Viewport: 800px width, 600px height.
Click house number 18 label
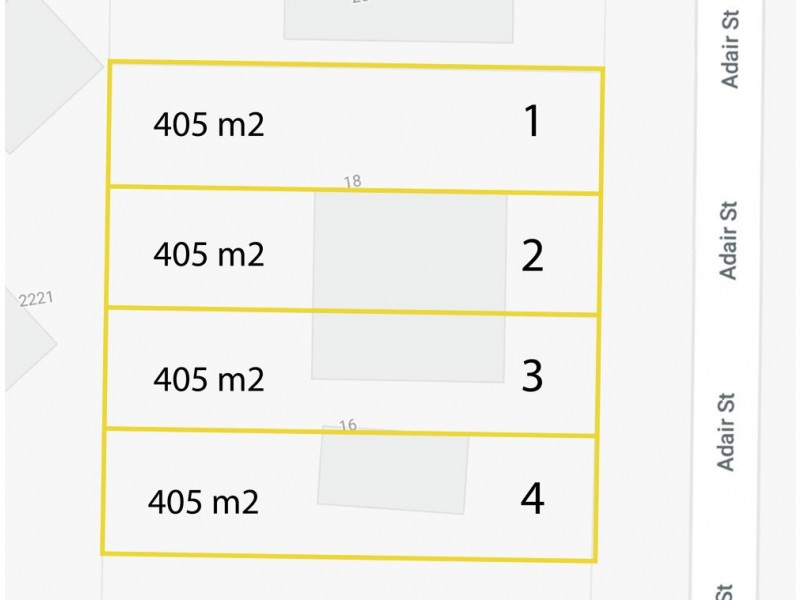(x=352, y=182)
